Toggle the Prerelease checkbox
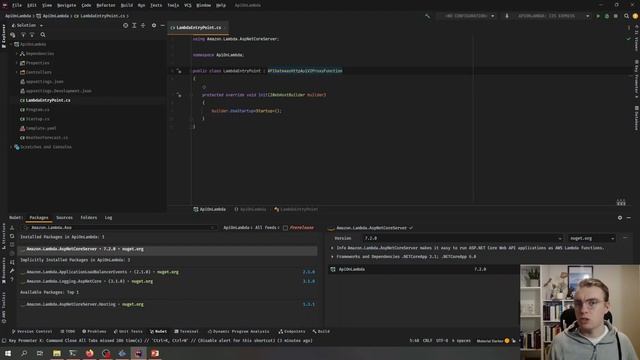 pos(285,228)
